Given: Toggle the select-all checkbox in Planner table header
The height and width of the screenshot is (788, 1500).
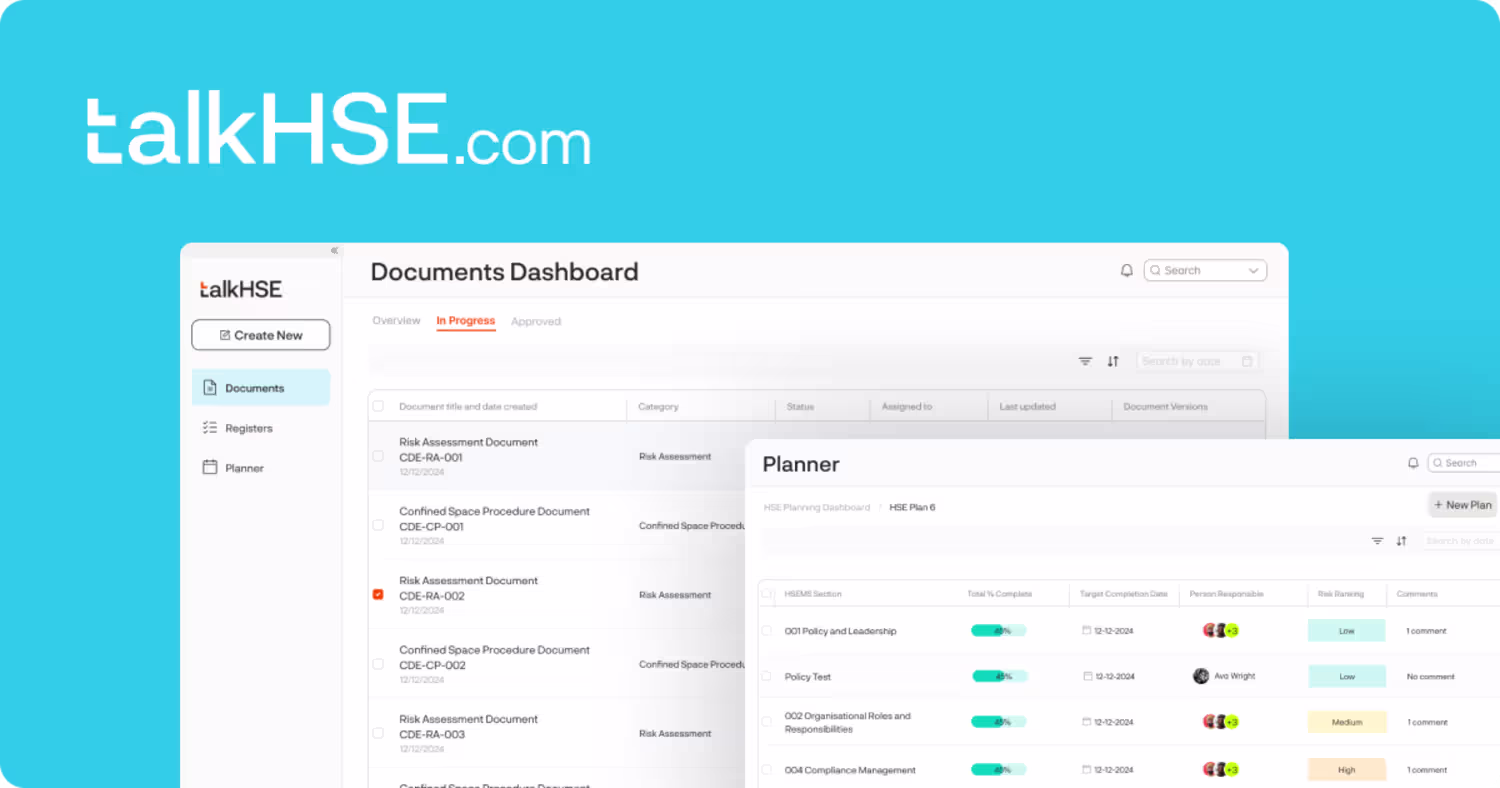Looking at the screenshot, I should [767, 593].
